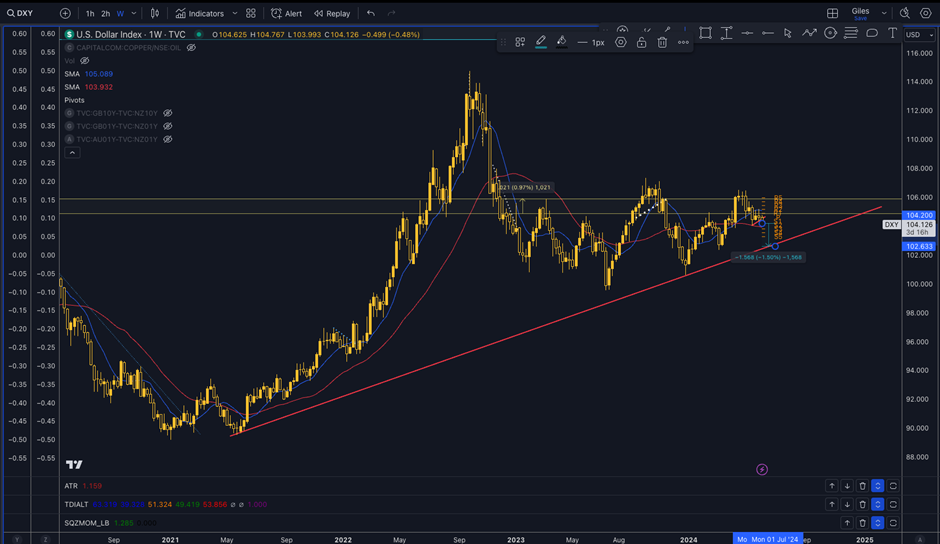Open line color picker with pencil swatch
Image resolution: width=940 pixels, height=544 pixels.
click(x=541, y=42)
